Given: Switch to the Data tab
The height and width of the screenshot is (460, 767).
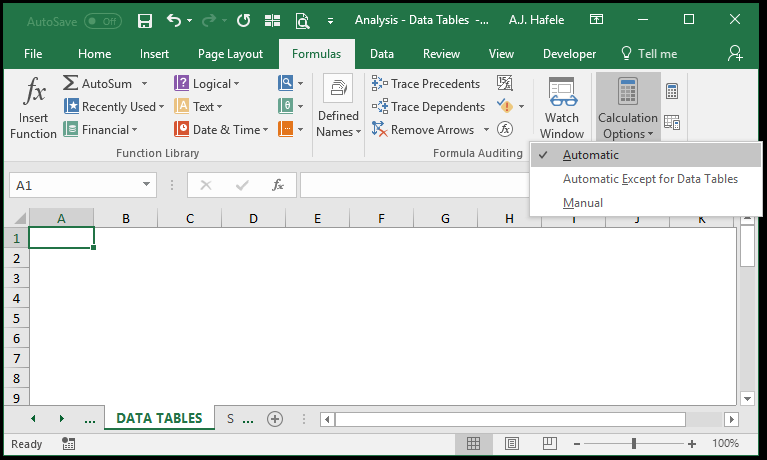Looking at the screenshot, I should coord(382,54).
